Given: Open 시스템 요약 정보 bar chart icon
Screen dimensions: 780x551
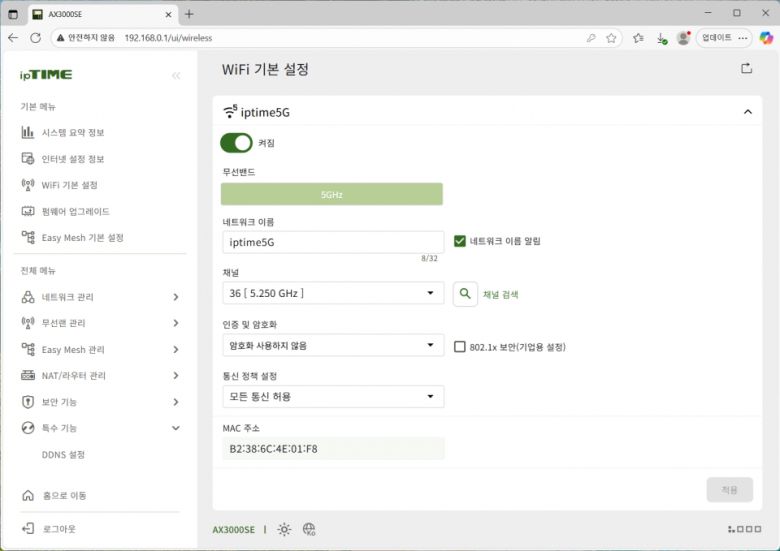Looking at the screenshot, I should click(28, 132).
